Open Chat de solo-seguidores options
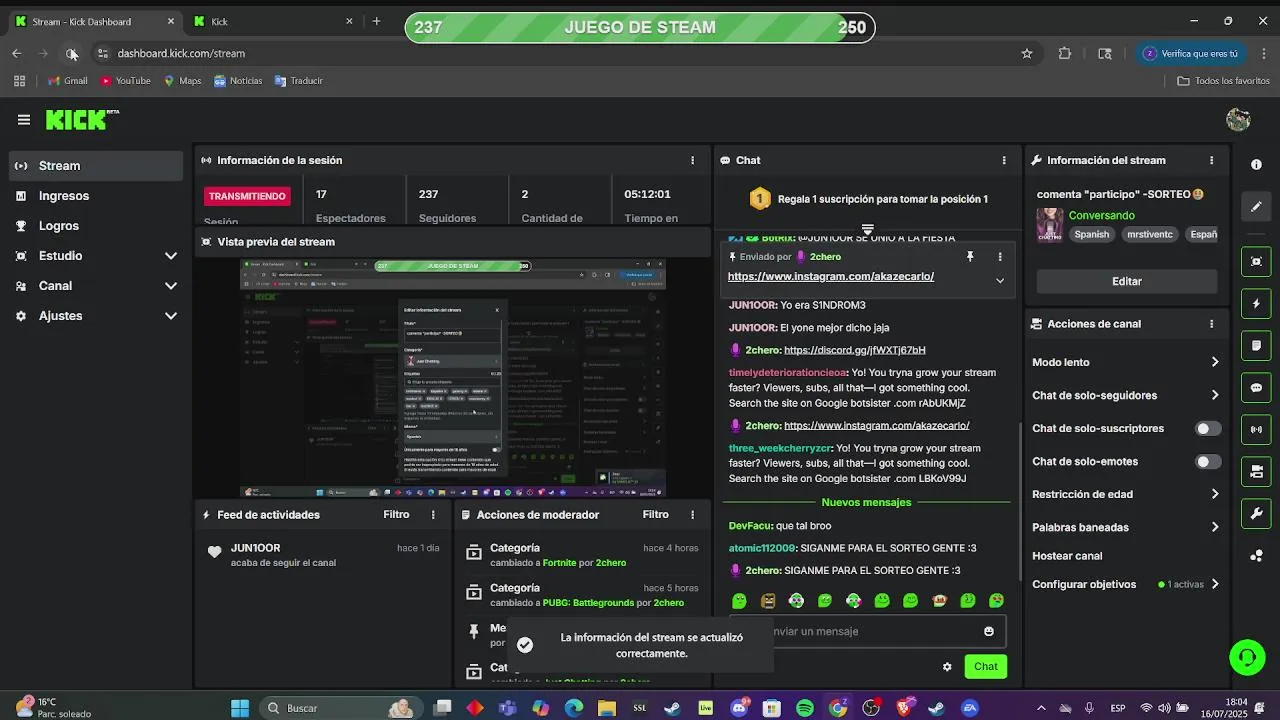Viewport: 1280px width, 720px height. 1126,395
